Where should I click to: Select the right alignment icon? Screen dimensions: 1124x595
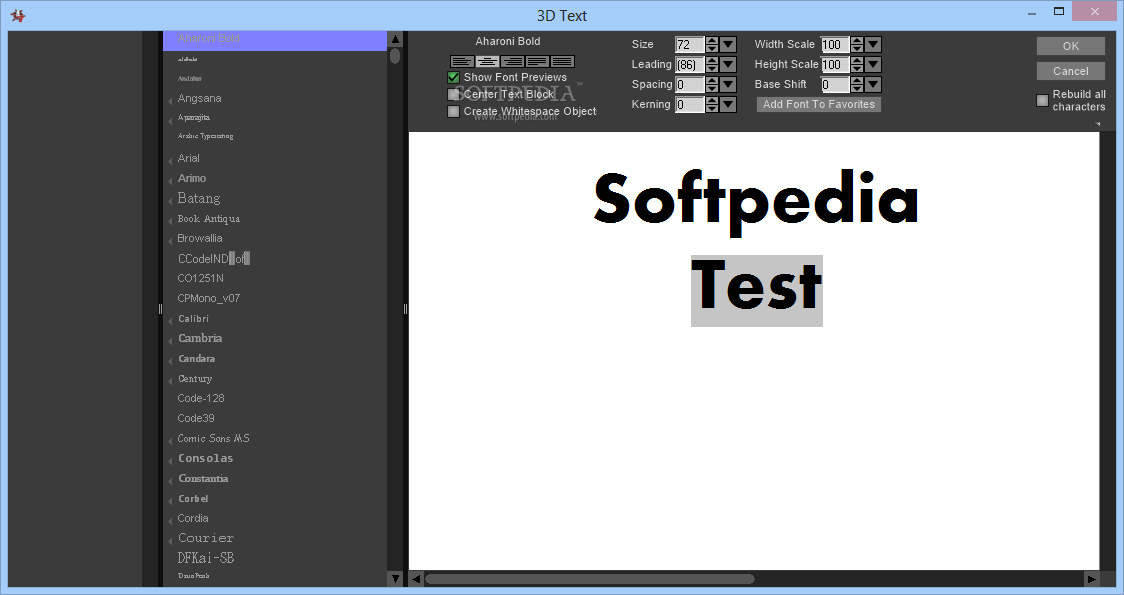(x=512, y=62)
